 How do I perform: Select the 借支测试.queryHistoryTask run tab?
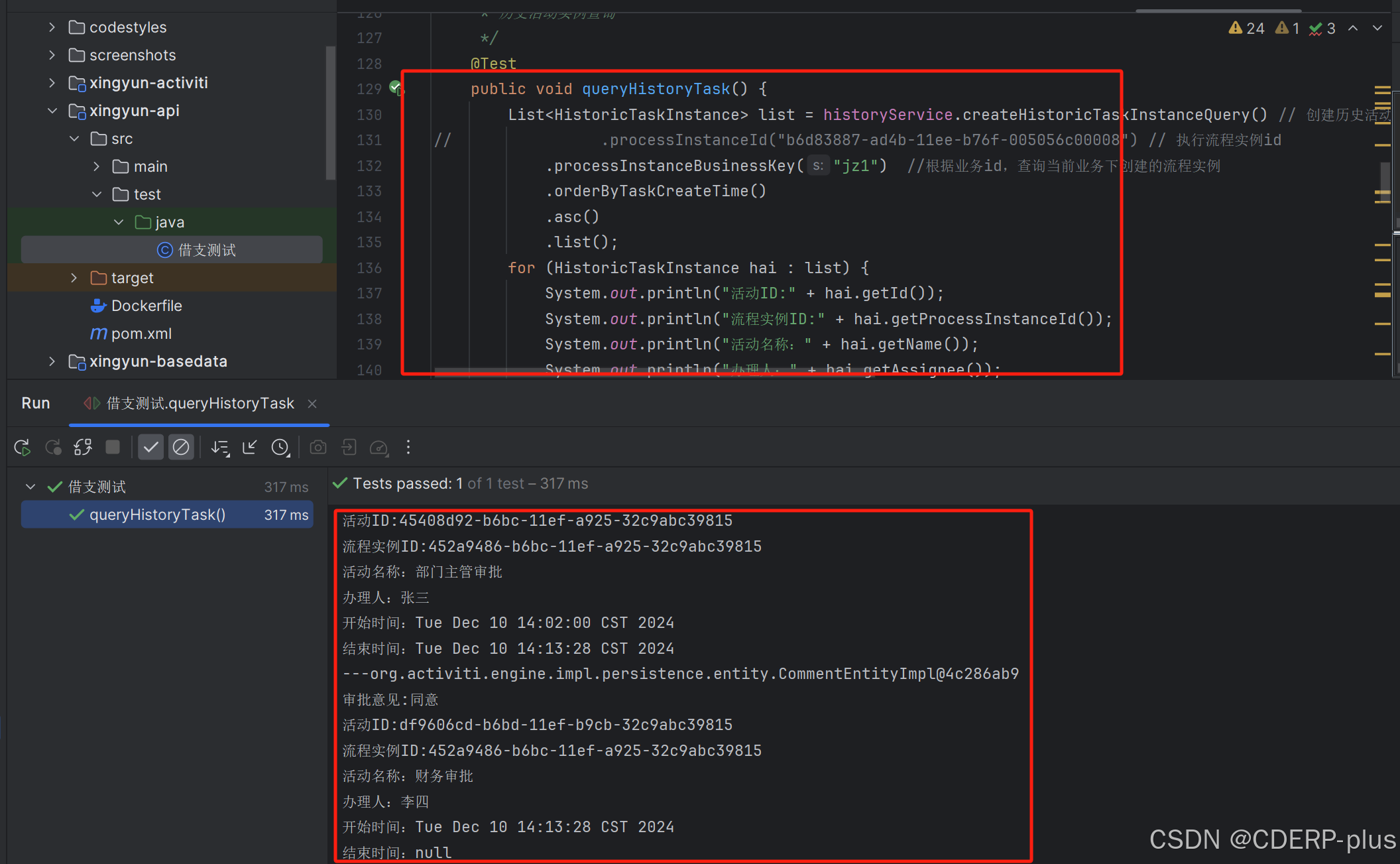click(199, 403)
